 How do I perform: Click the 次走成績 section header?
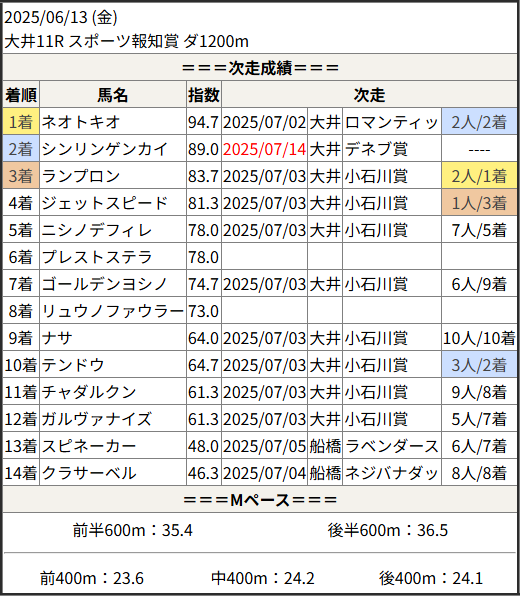pos(260,68)
